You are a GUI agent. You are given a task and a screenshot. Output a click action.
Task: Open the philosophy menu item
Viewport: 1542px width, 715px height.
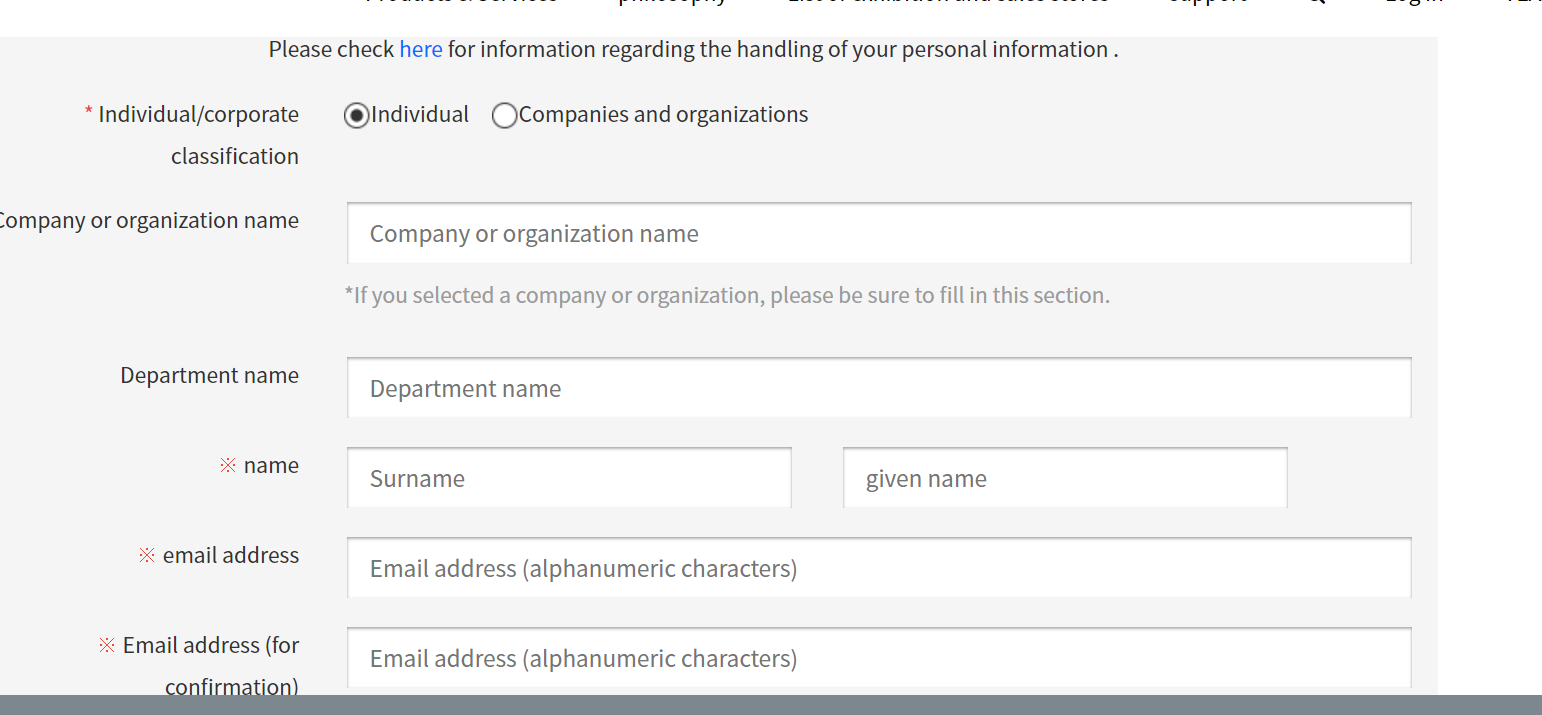[672, 3]
